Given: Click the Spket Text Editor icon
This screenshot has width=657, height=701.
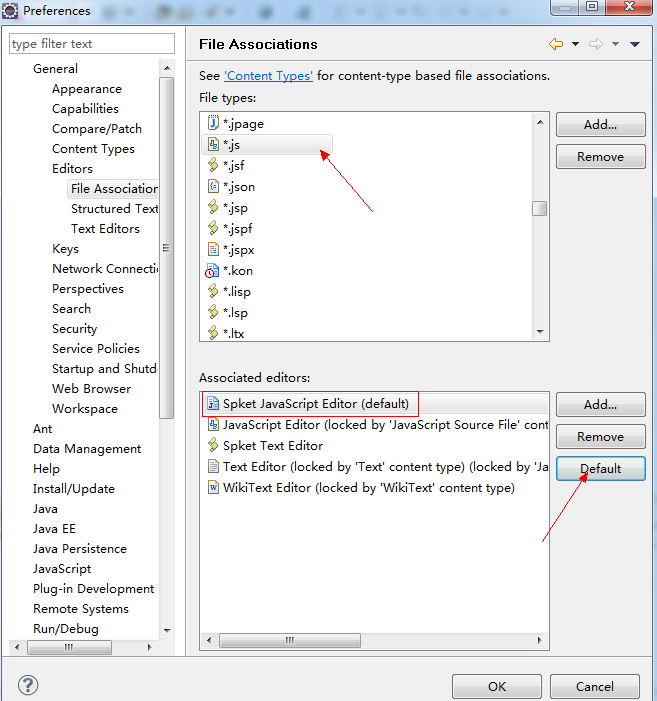Looking at the screenshot, I should click(x=213, y=445).
